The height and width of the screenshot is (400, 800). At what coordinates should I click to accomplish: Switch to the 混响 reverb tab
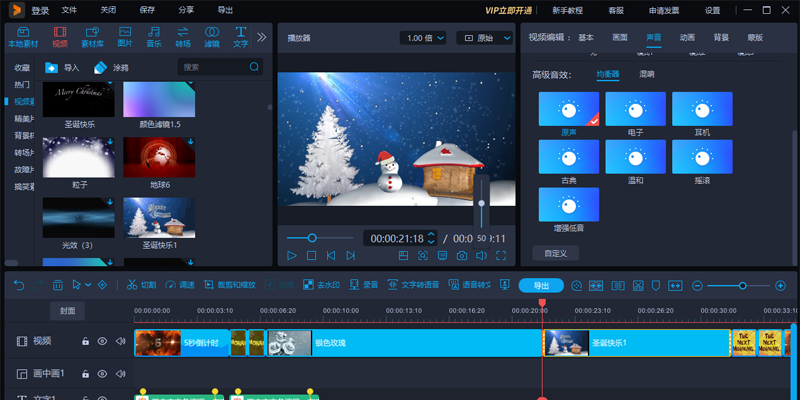pos(646,74)
